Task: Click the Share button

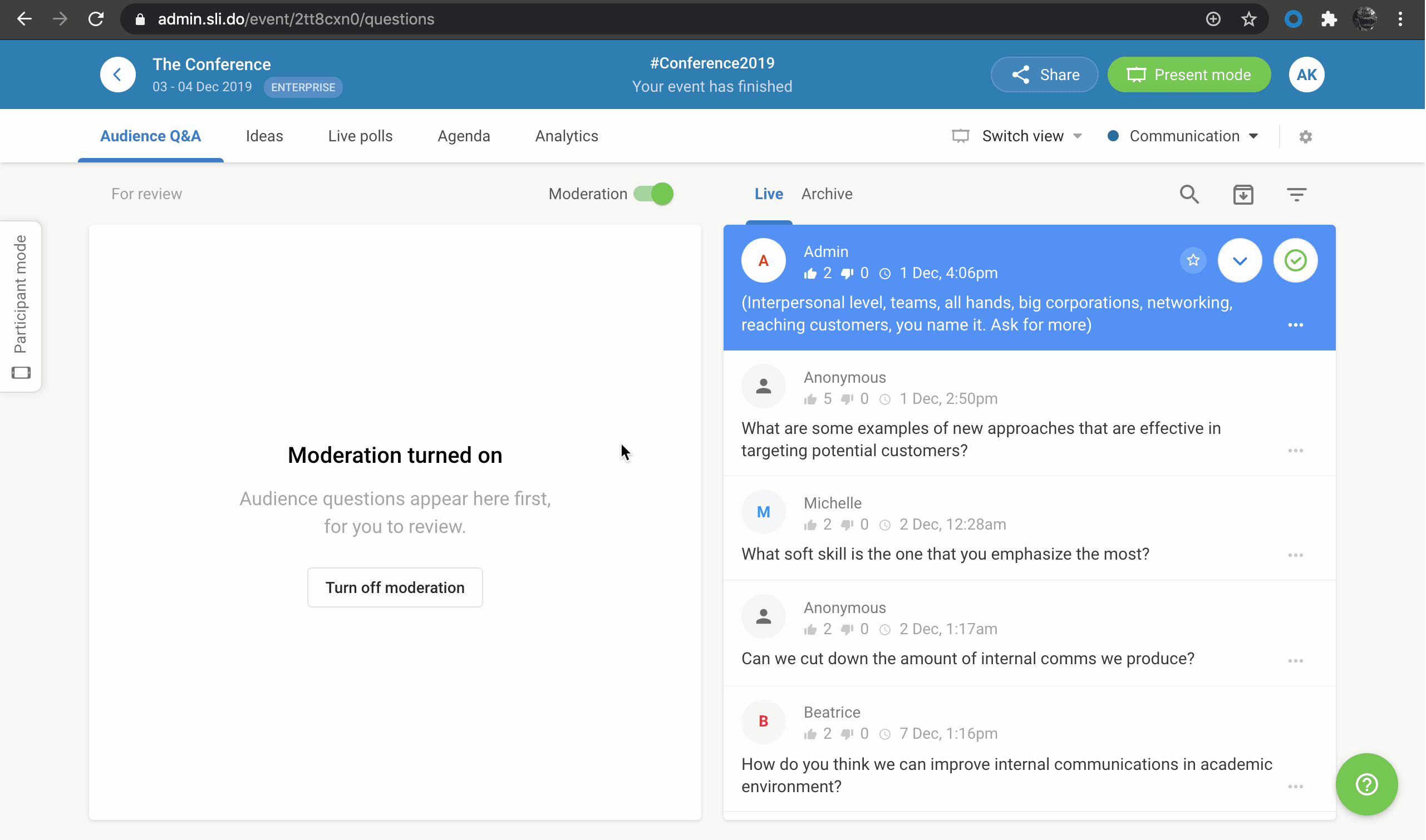Action: 1044,75
